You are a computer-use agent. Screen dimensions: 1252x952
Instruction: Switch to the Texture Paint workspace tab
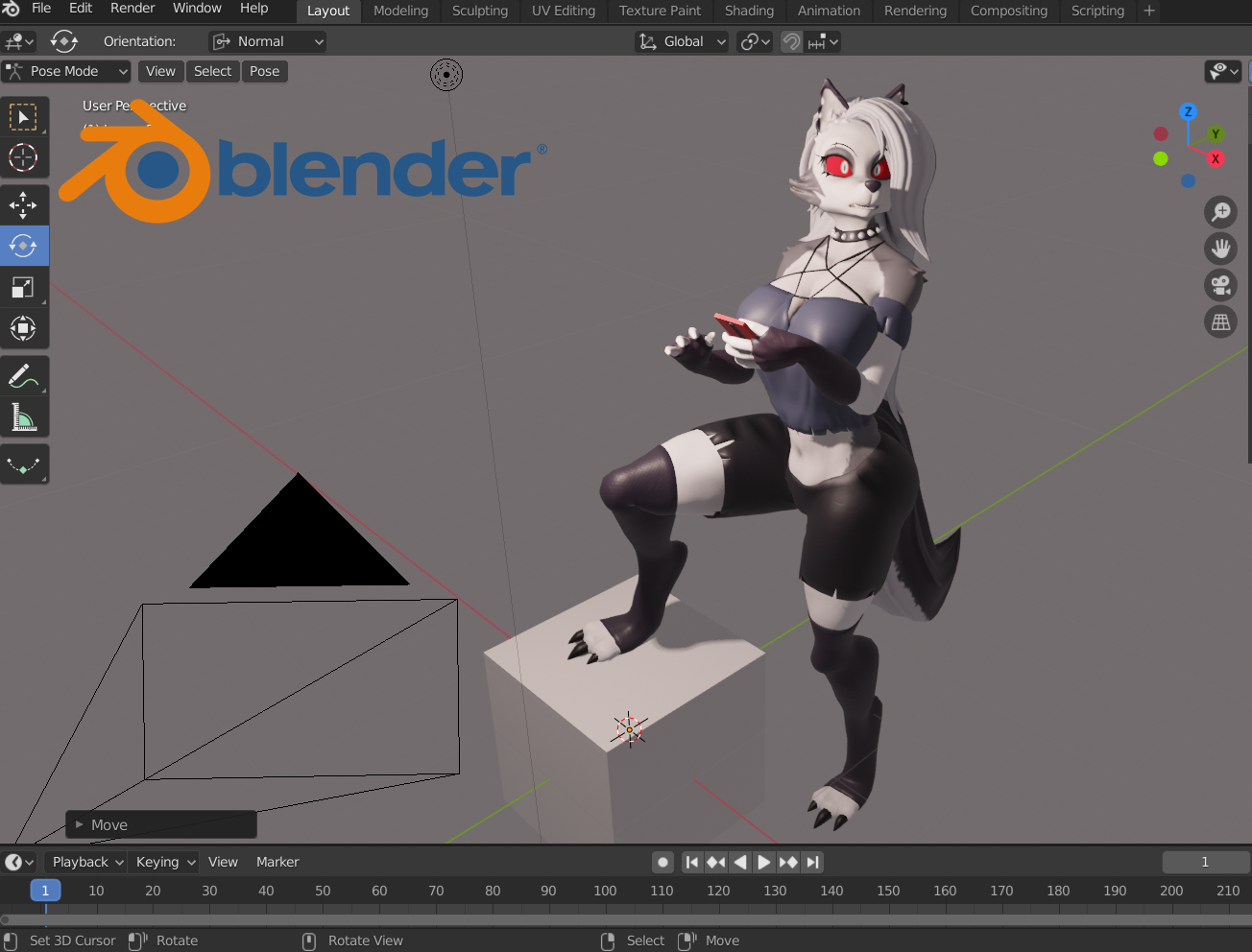(x=660, y=11)
